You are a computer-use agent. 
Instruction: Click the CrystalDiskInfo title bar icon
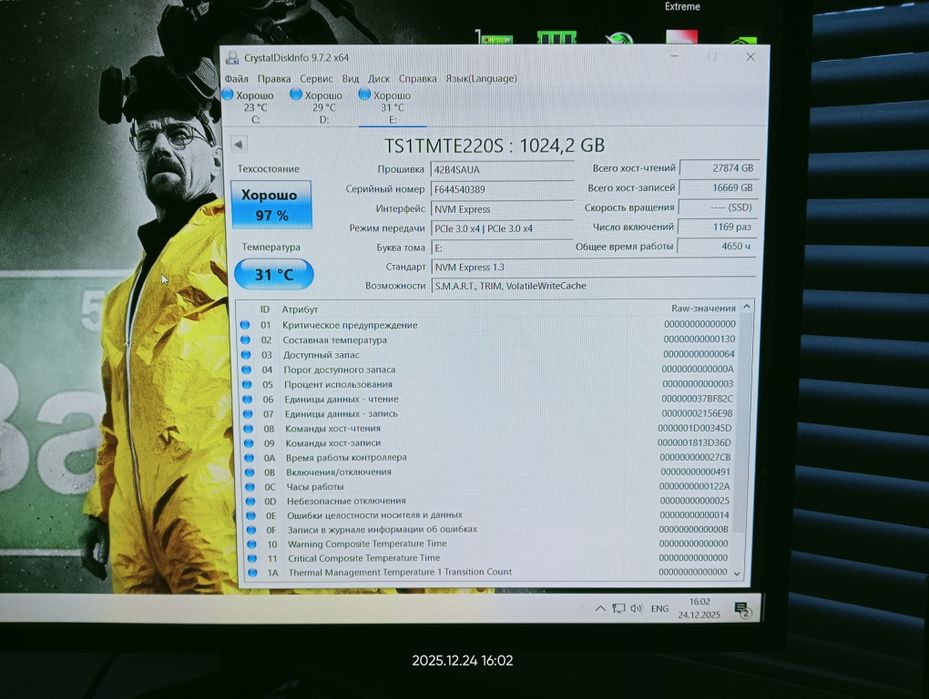[x=232, y=57]
